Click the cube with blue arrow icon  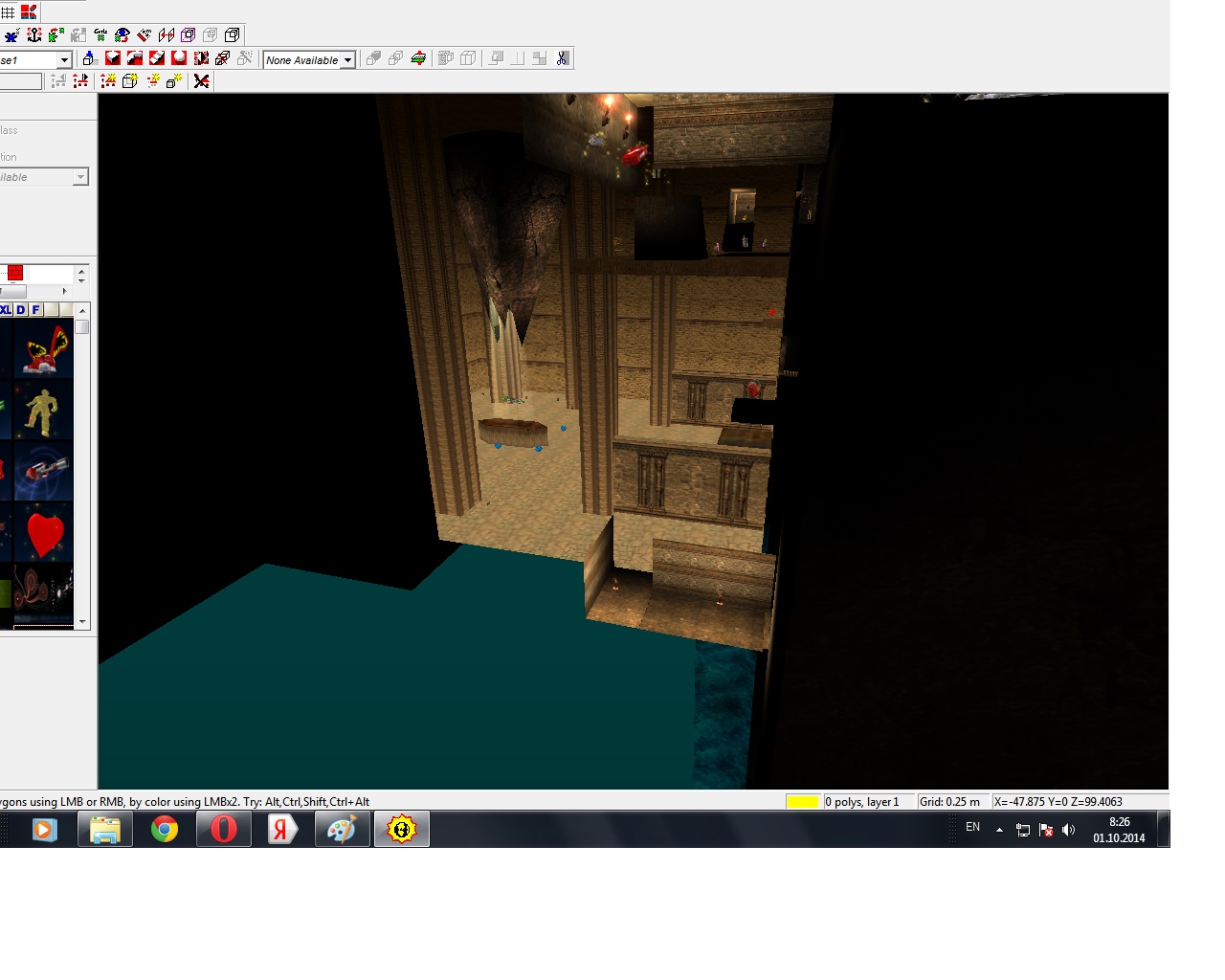click(90, 58)
